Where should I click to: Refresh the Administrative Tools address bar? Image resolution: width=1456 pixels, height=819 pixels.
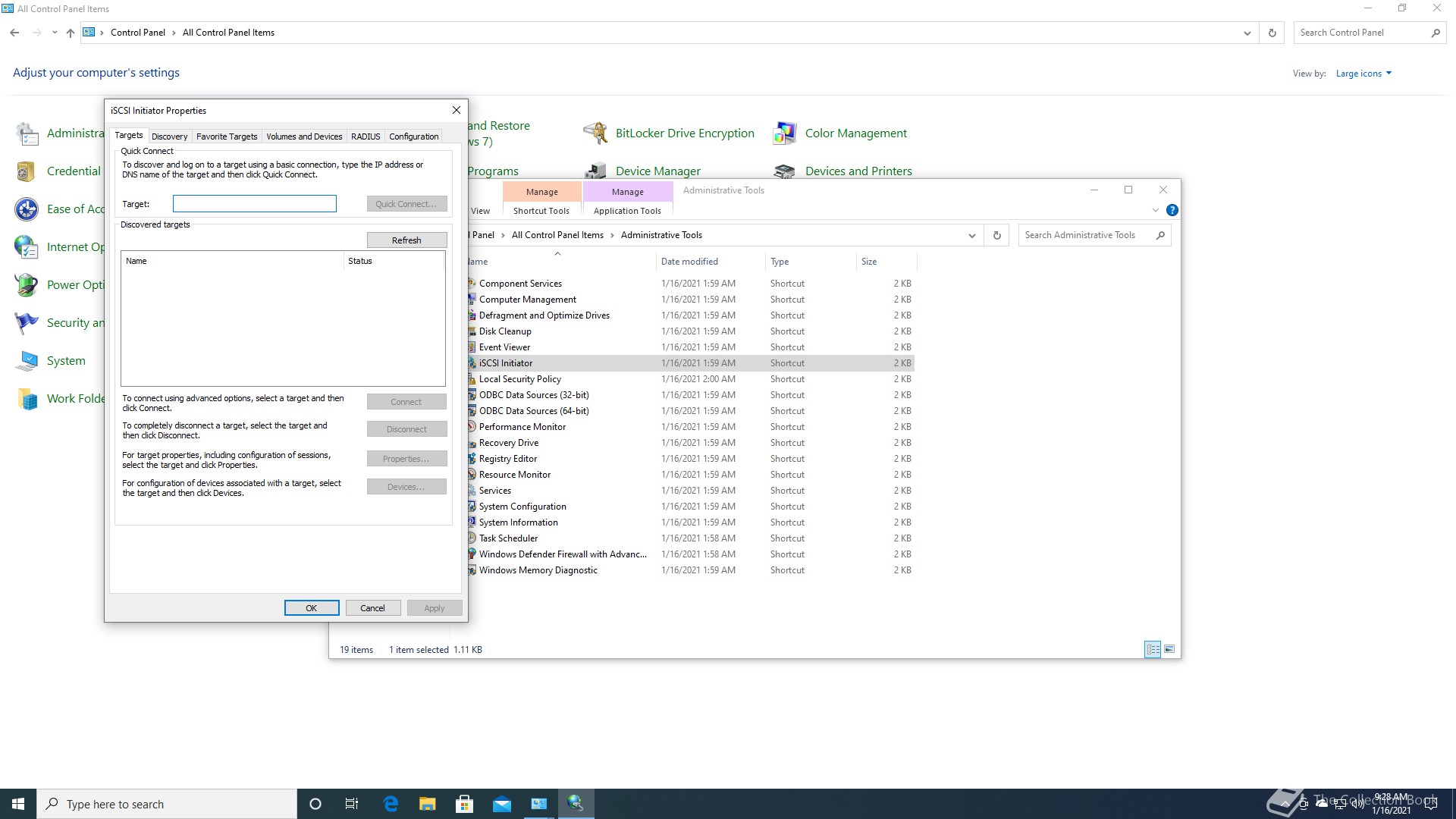pos(996,235)
